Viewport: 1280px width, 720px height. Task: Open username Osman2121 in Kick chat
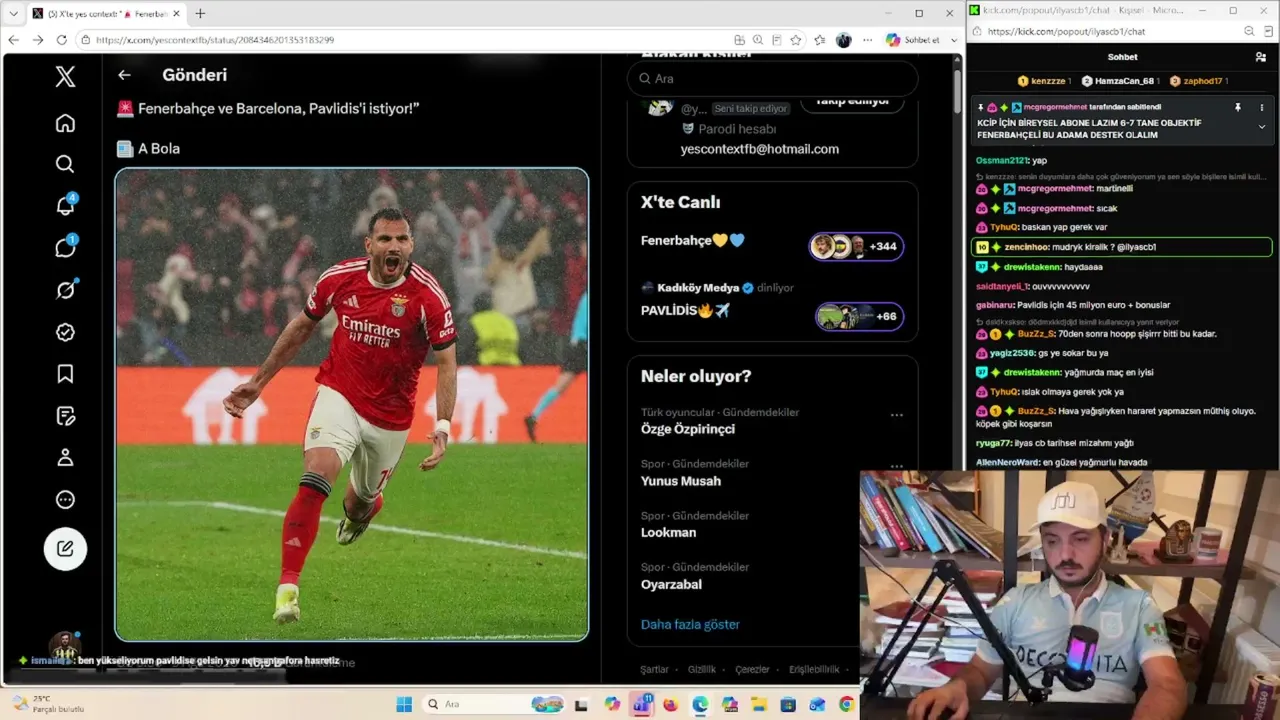coord(1002,160)
